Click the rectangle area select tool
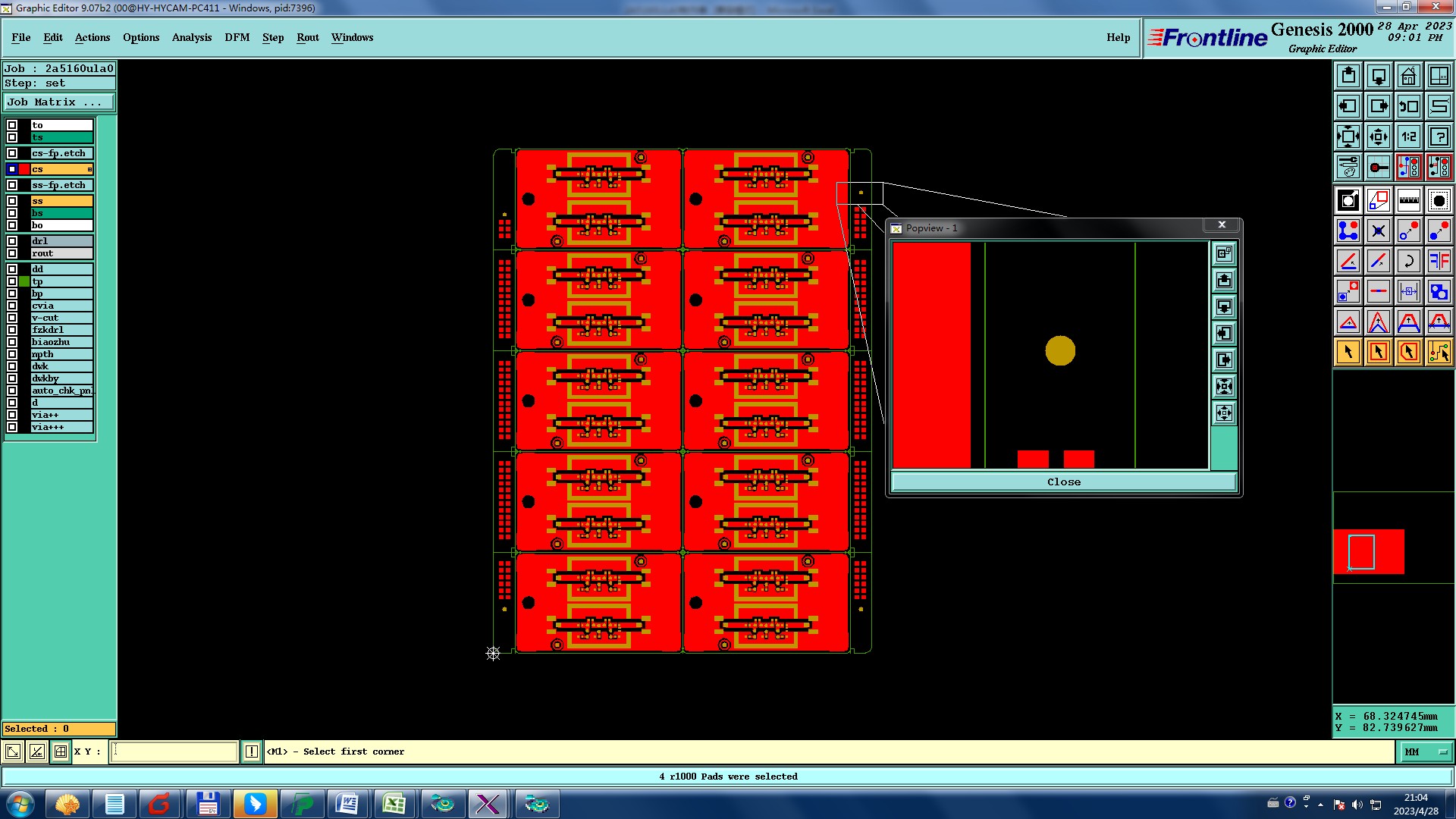 pos(1379,352)
